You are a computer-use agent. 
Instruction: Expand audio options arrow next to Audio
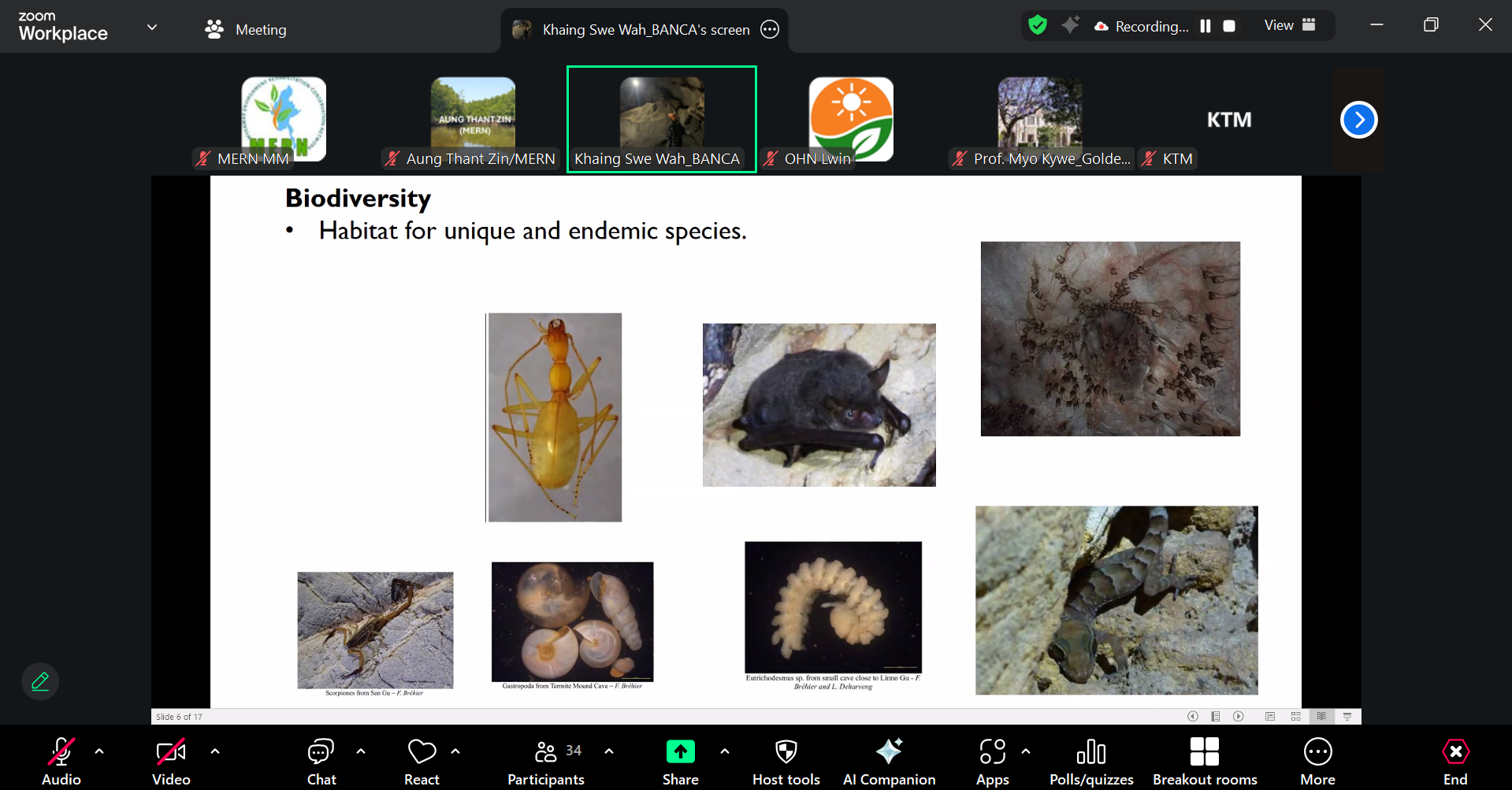[99, 751]
